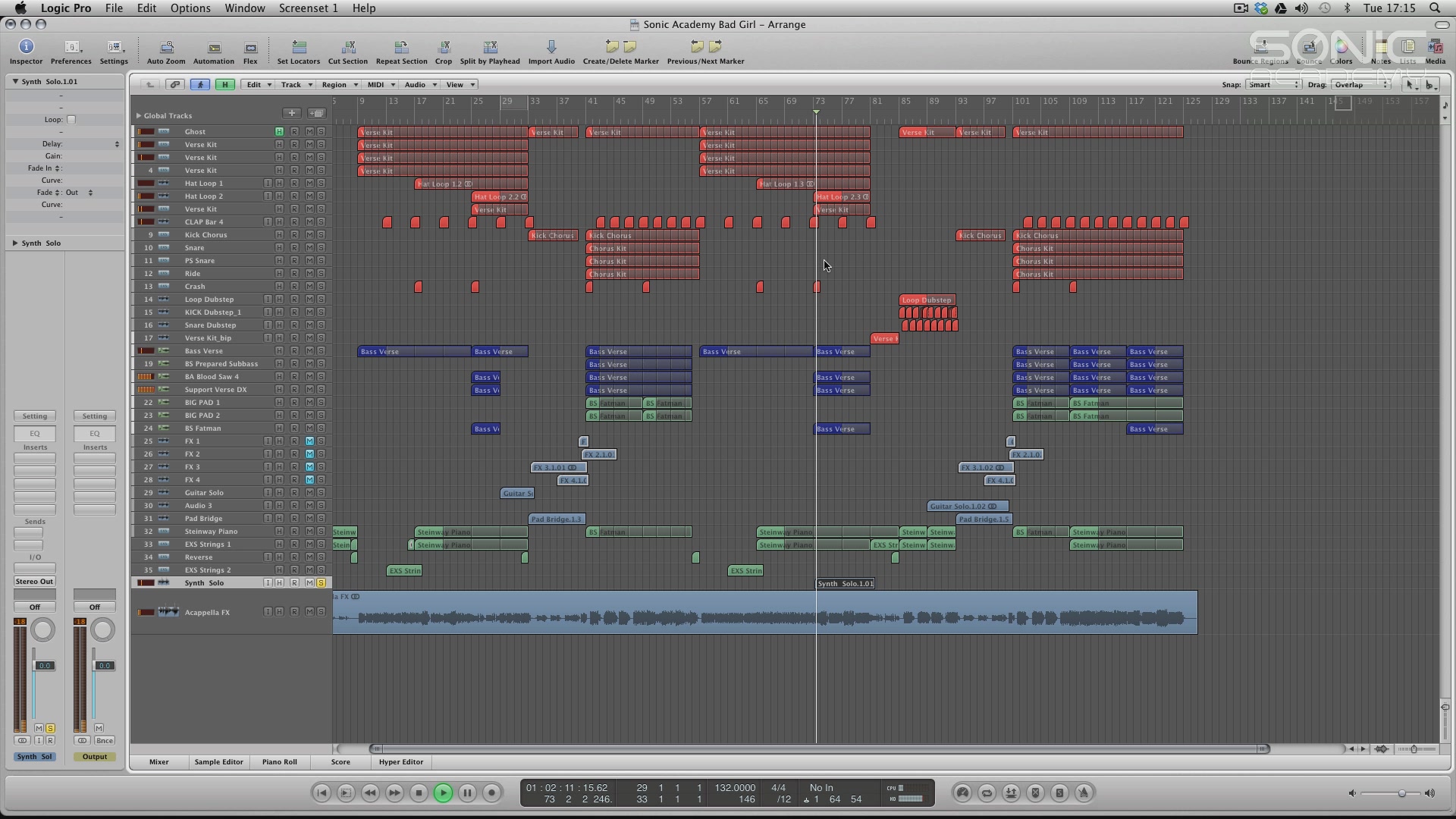1456x819 pixels.
Task: Open the Sample Editor tab
Action: click(x=218, y=762)
